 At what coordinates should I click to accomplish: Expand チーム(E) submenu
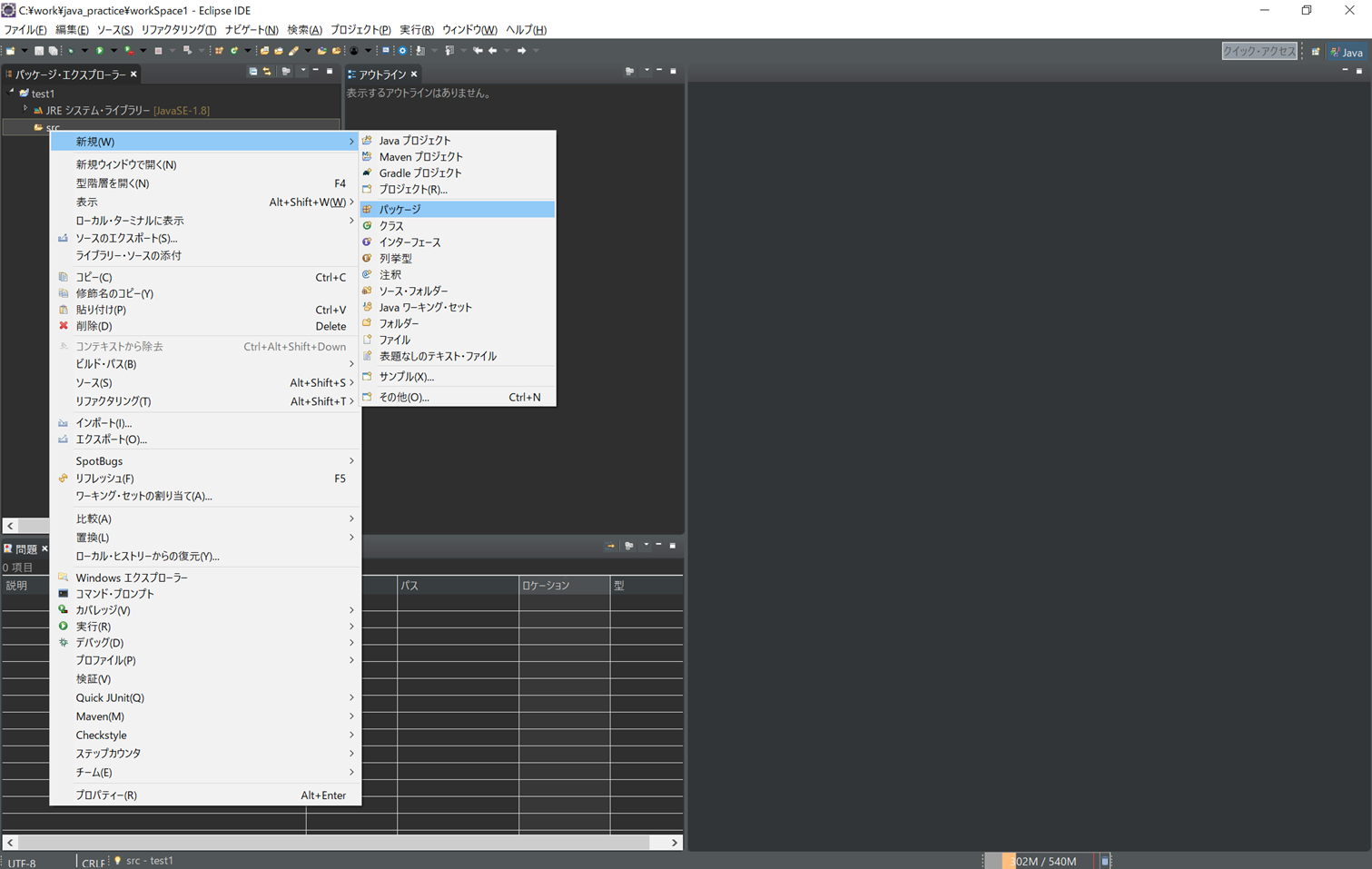205,773
